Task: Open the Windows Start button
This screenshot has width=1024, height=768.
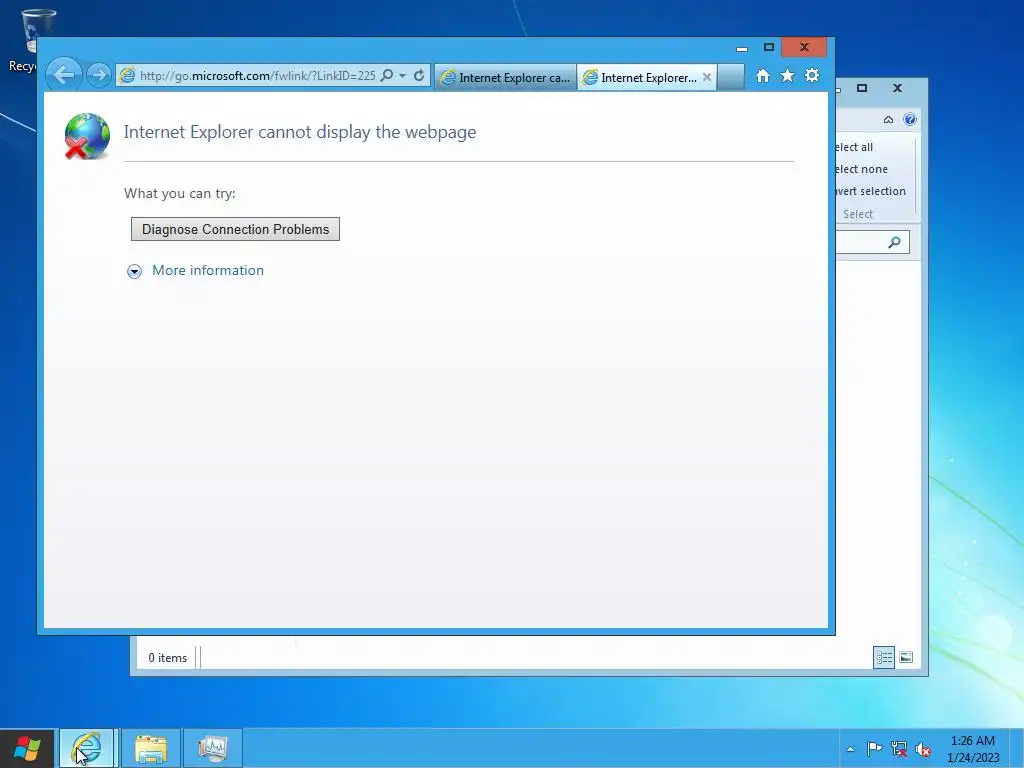Action: point(27,748)
